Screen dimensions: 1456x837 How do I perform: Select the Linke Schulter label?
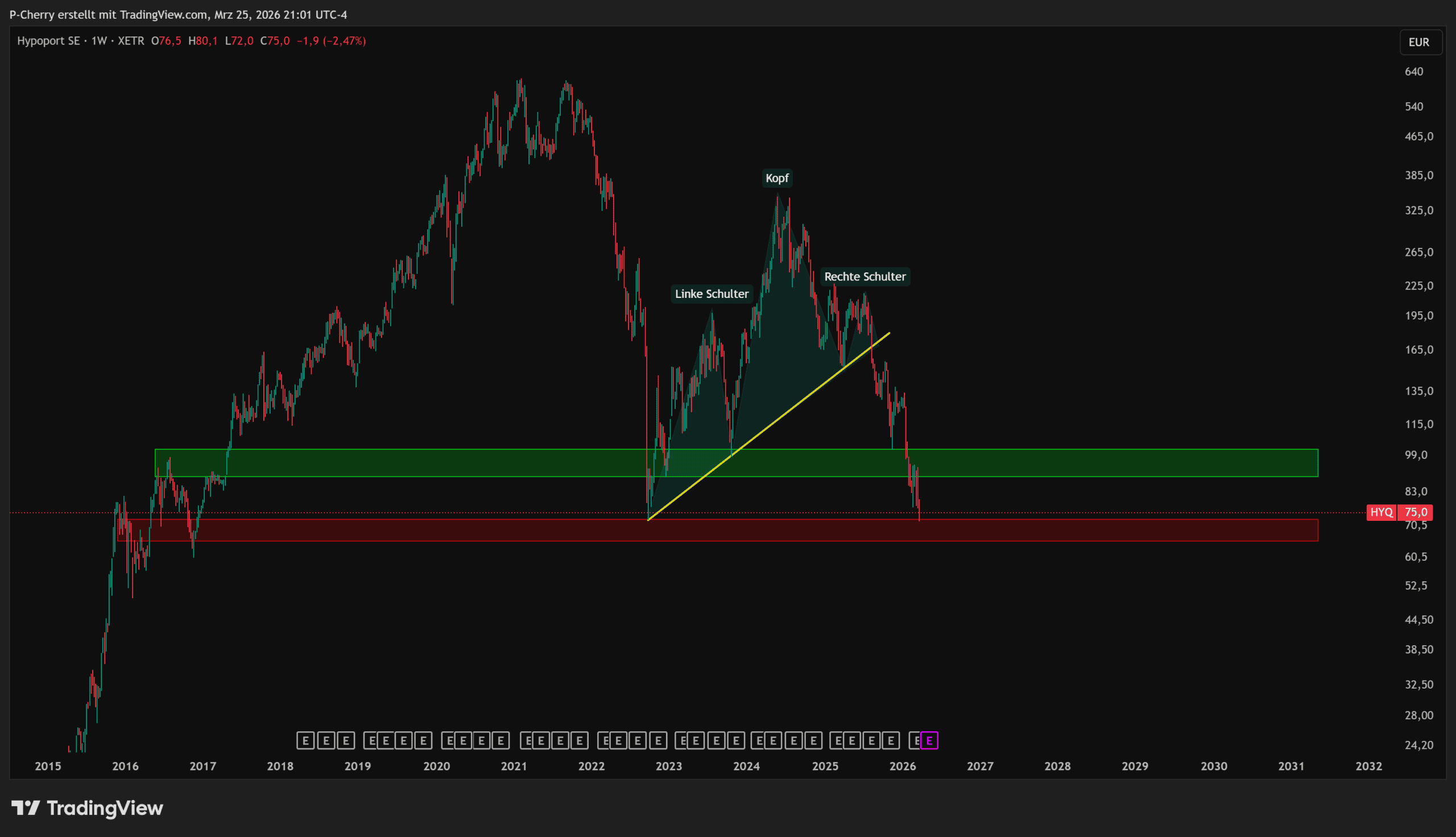coord(711,294)
